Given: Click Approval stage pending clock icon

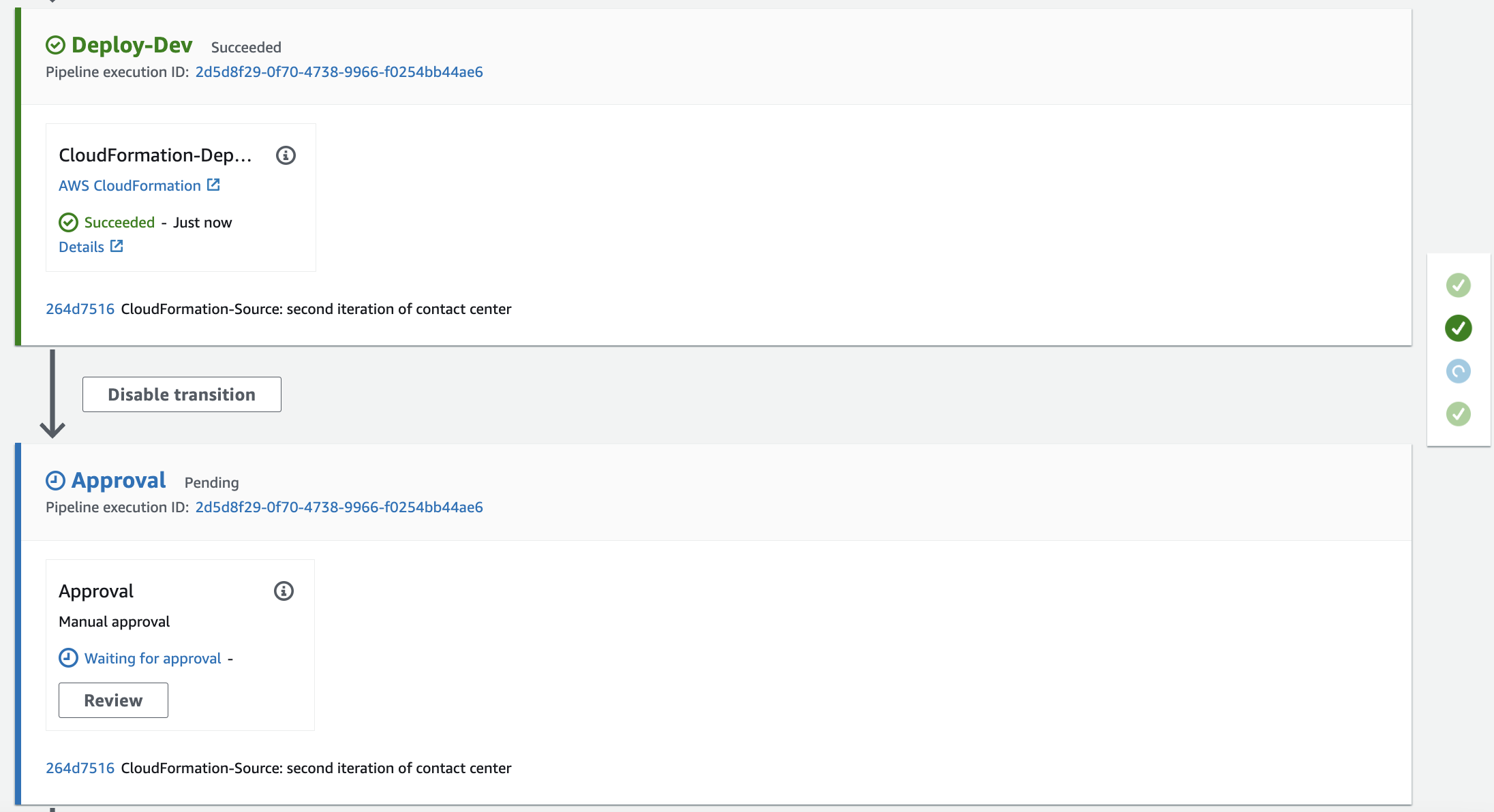Looking at the screenshot, I should click(x=55, y=480).
